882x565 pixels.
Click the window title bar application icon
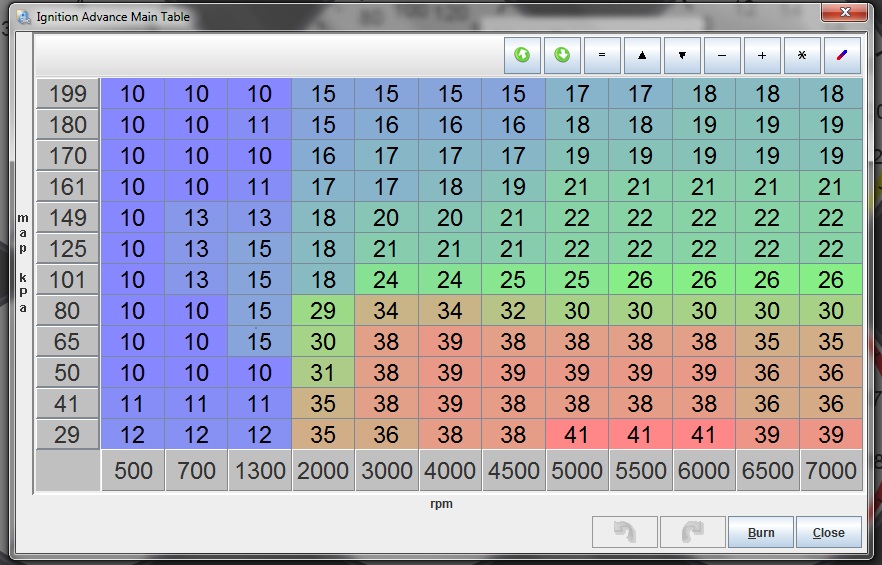pos(24,17)
